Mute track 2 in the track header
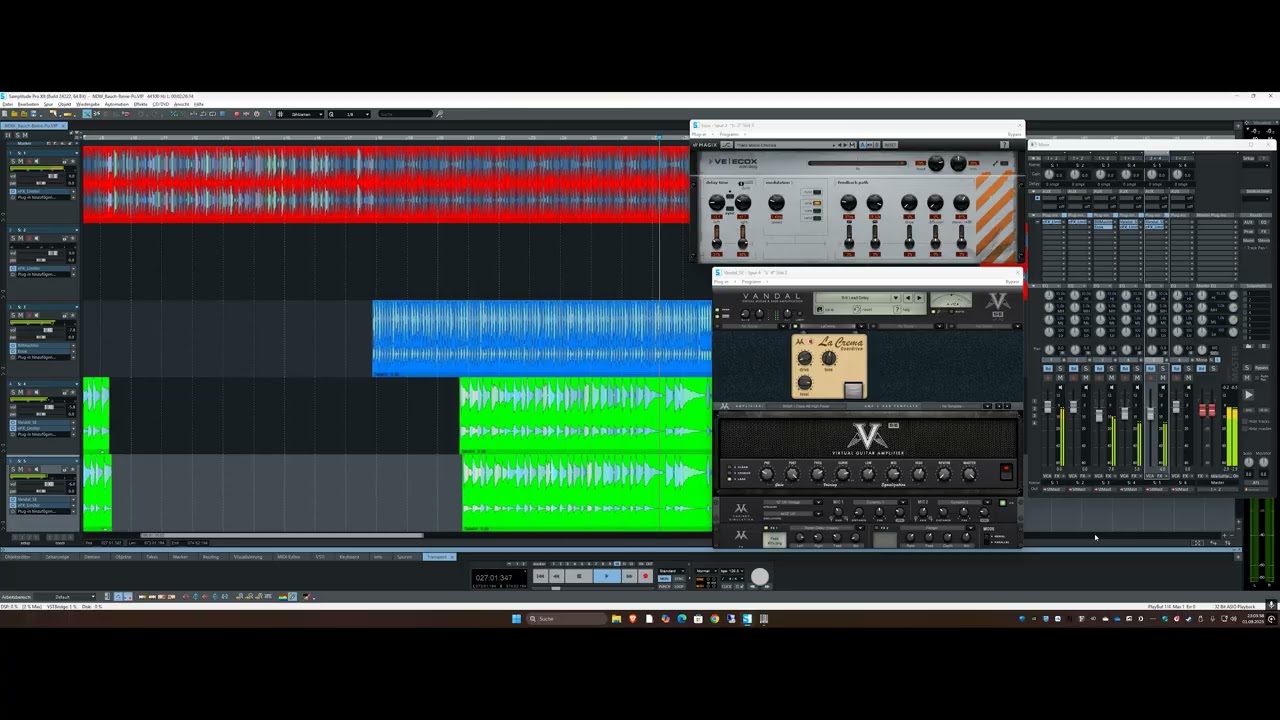The height and width of the screenshot is (720, 1280). pos(21,238)
